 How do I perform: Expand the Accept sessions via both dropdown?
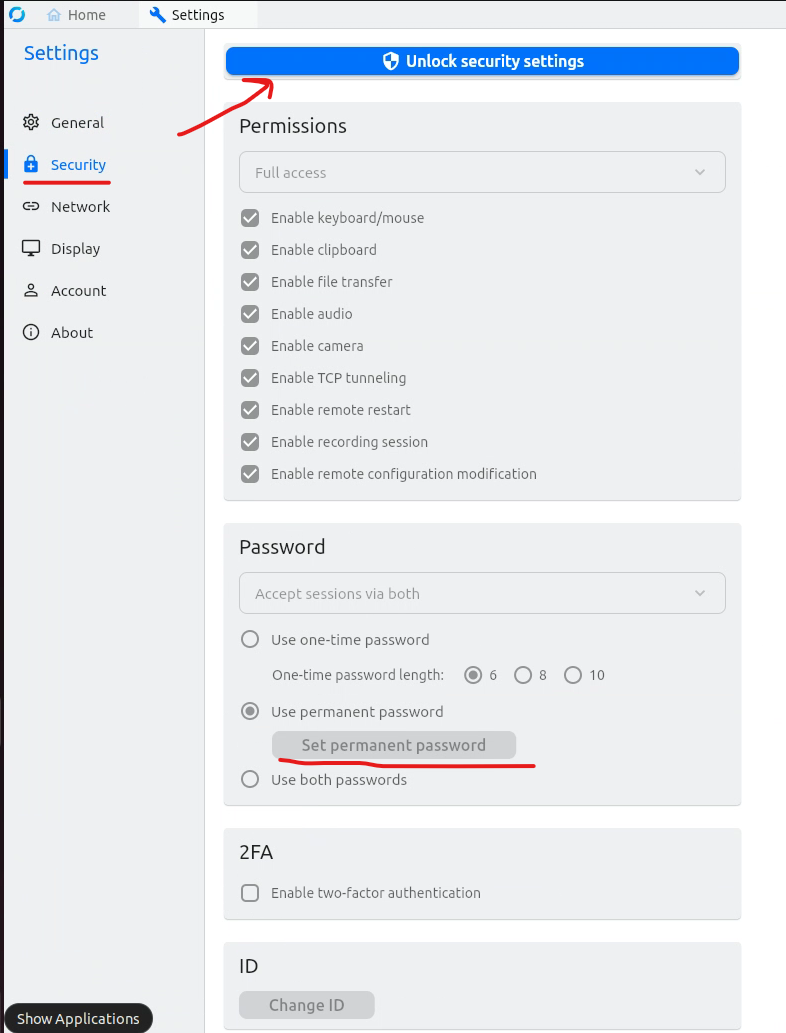click(x=482, y=593)
